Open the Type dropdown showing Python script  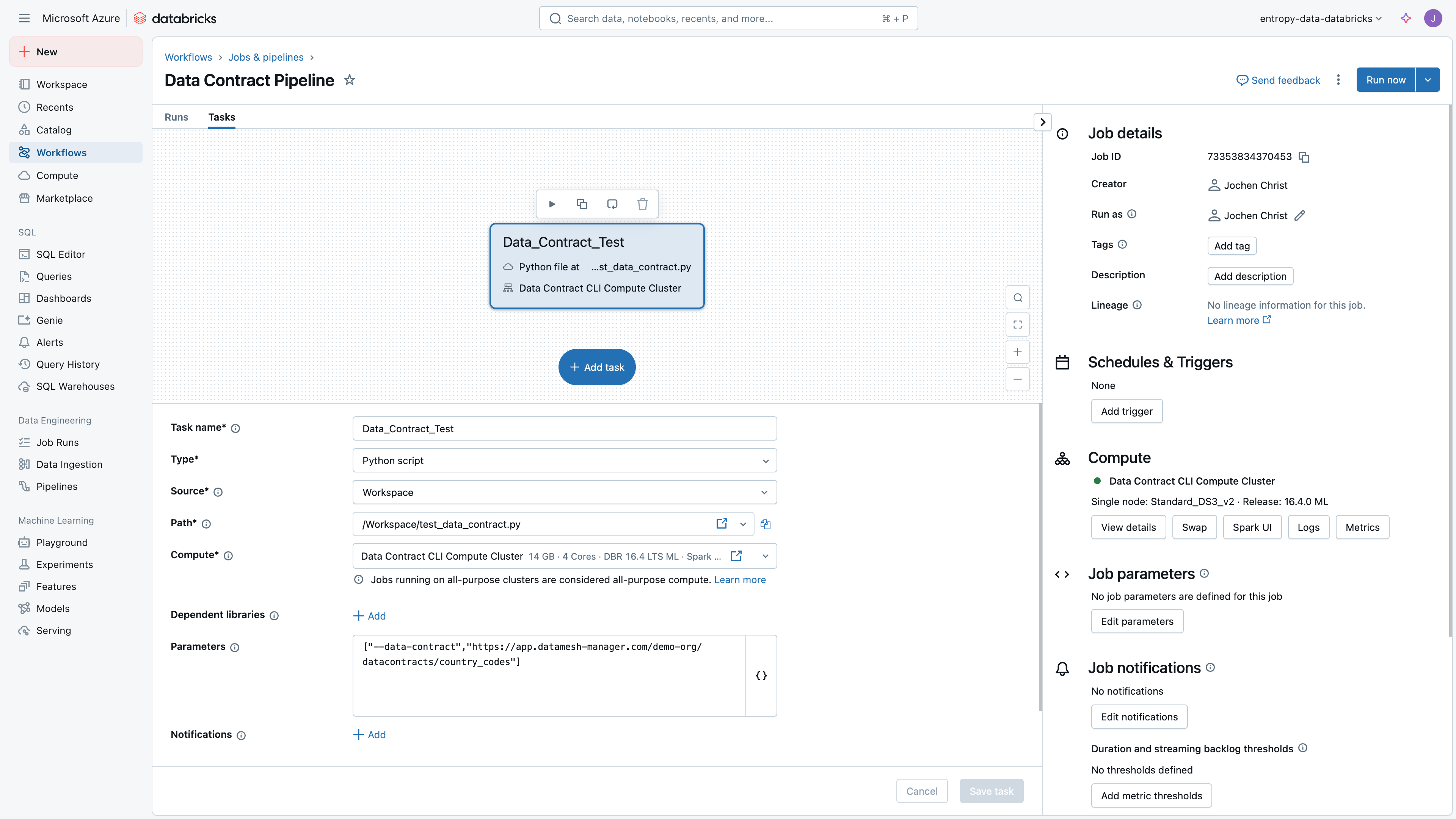[564, 461]
